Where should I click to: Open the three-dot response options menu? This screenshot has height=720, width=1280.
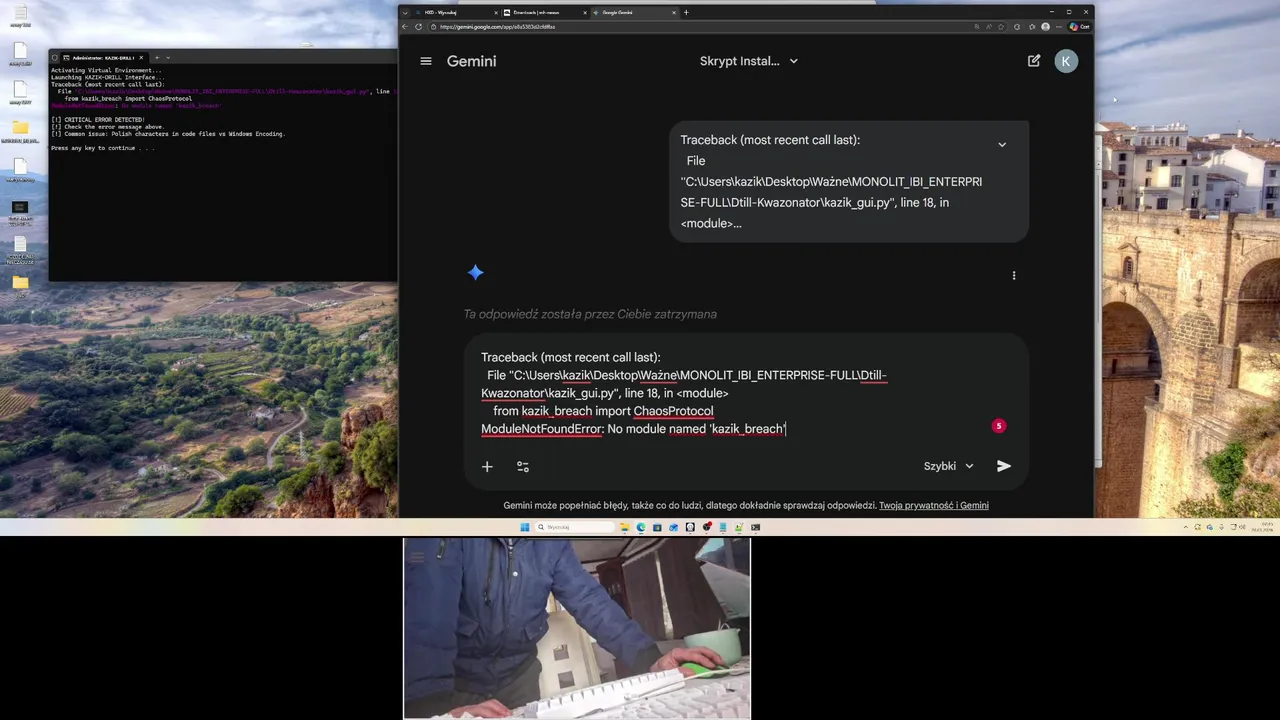[x=1014, y=276]
